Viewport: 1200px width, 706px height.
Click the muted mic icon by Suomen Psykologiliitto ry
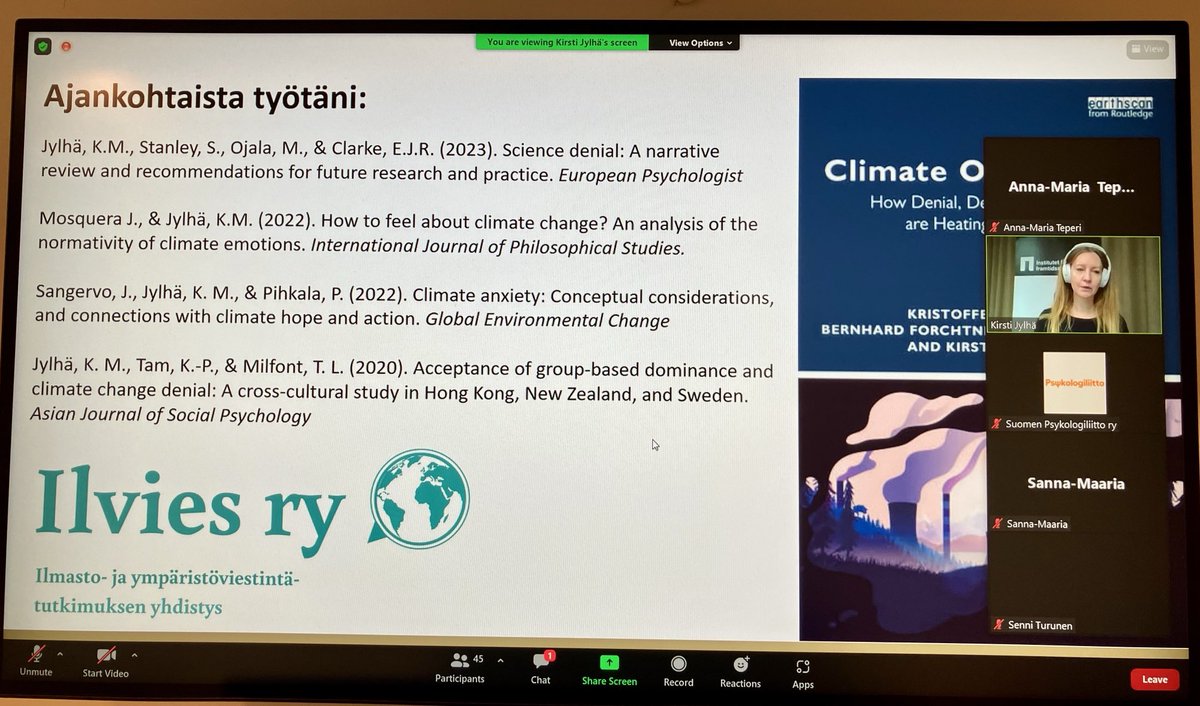click(x=997, y=424)
